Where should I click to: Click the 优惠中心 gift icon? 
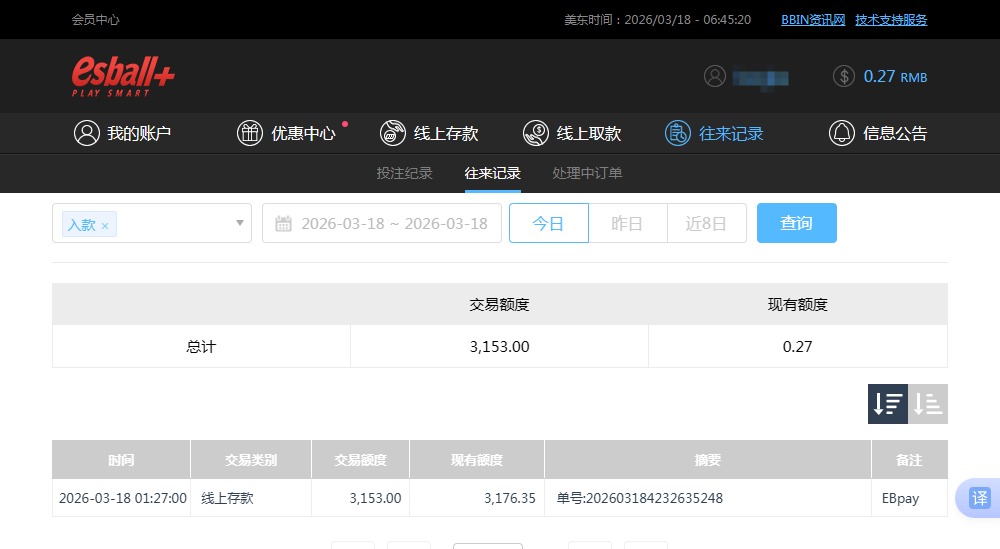pos(250,133)
